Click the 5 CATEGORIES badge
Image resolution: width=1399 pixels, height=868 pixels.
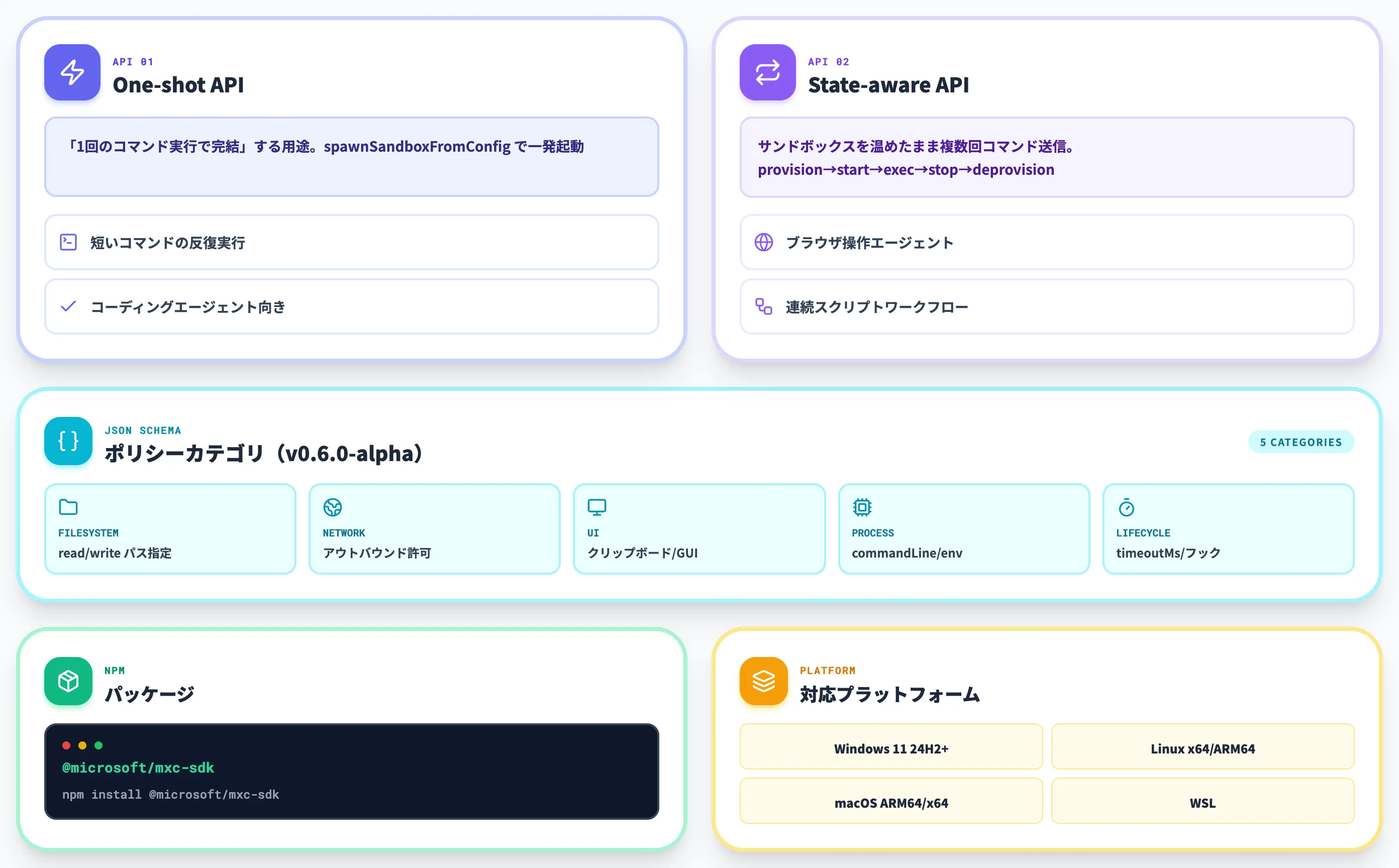[x=1301, y=442]
